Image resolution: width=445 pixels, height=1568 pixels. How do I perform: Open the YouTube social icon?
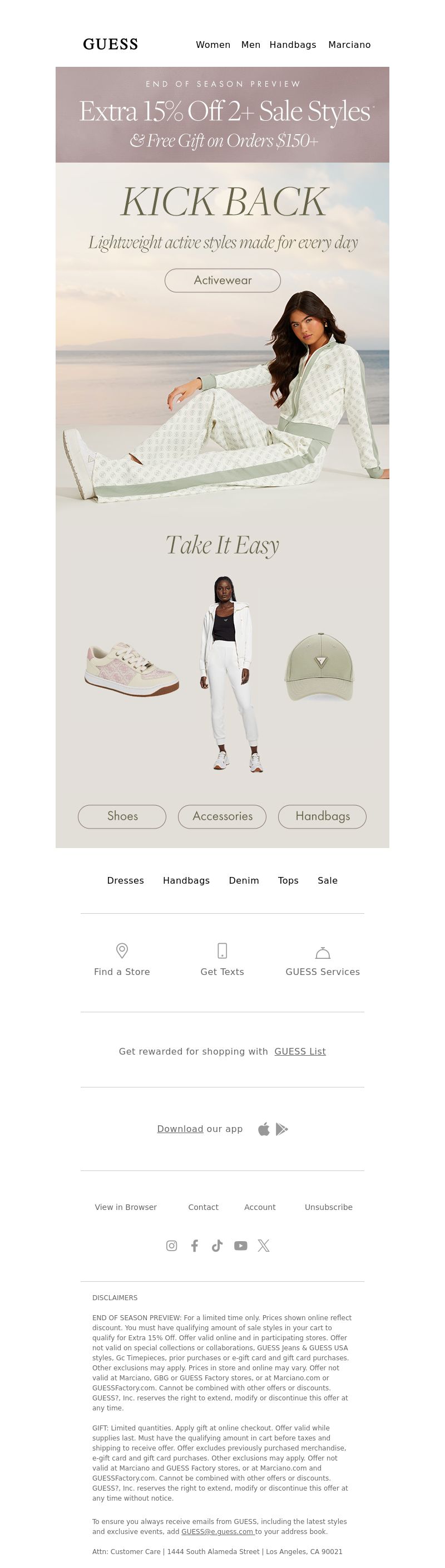pyautogui.click(x=241, y=1246)
